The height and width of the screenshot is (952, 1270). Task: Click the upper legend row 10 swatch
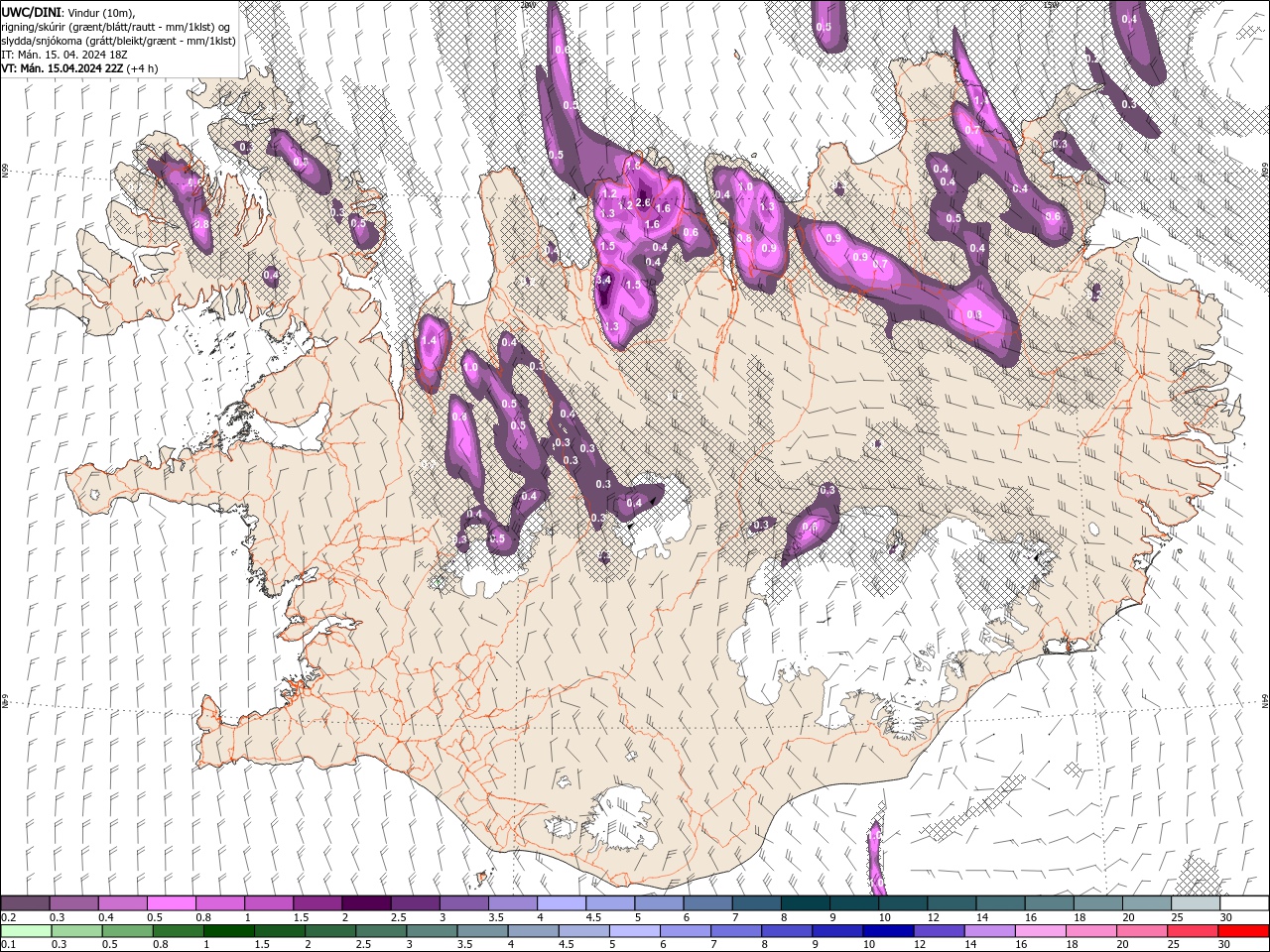(903, 903)
